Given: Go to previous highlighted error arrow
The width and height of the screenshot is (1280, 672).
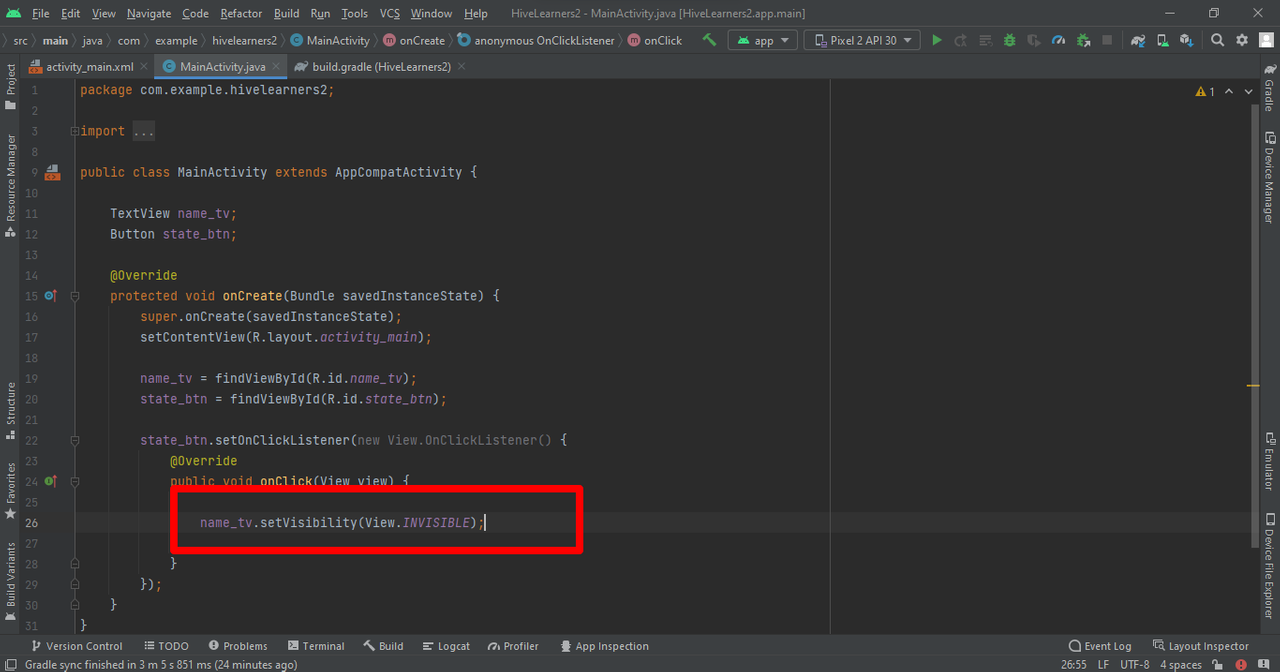Looking at the screenshot, I should tap(1229, 91).
